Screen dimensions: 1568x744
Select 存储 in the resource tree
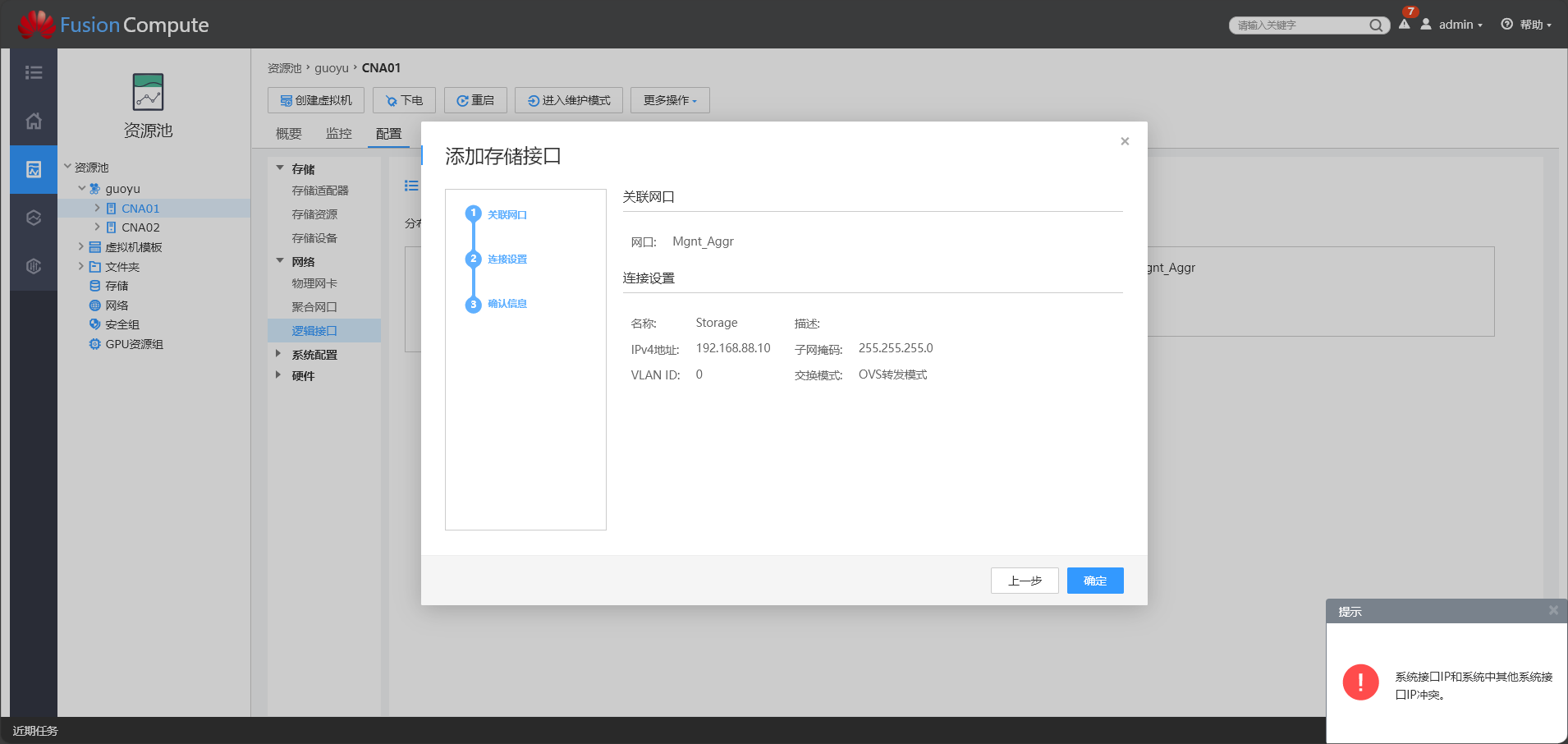[117, 286]
